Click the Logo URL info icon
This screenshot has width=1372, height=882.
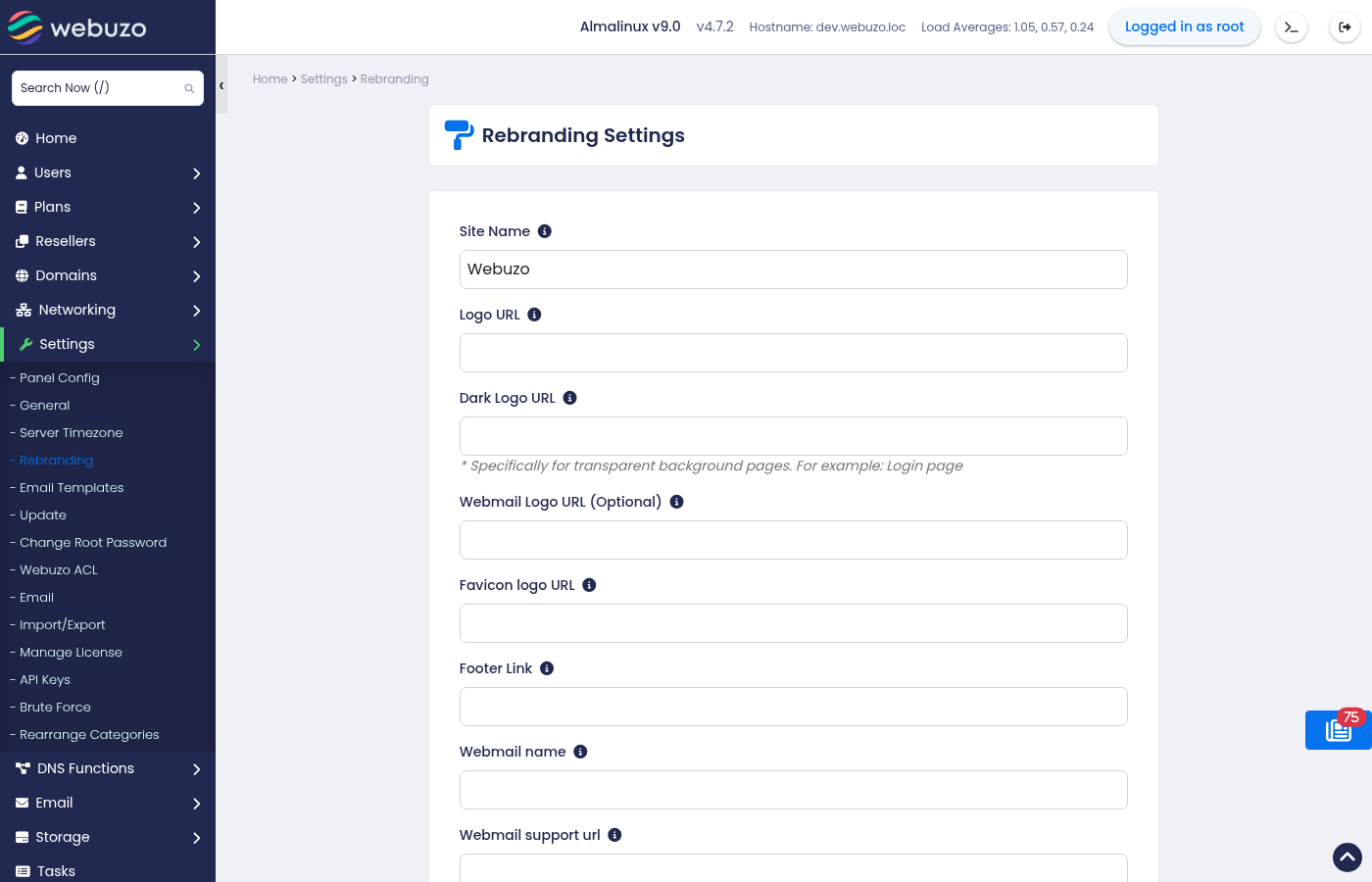coord(534,315)
